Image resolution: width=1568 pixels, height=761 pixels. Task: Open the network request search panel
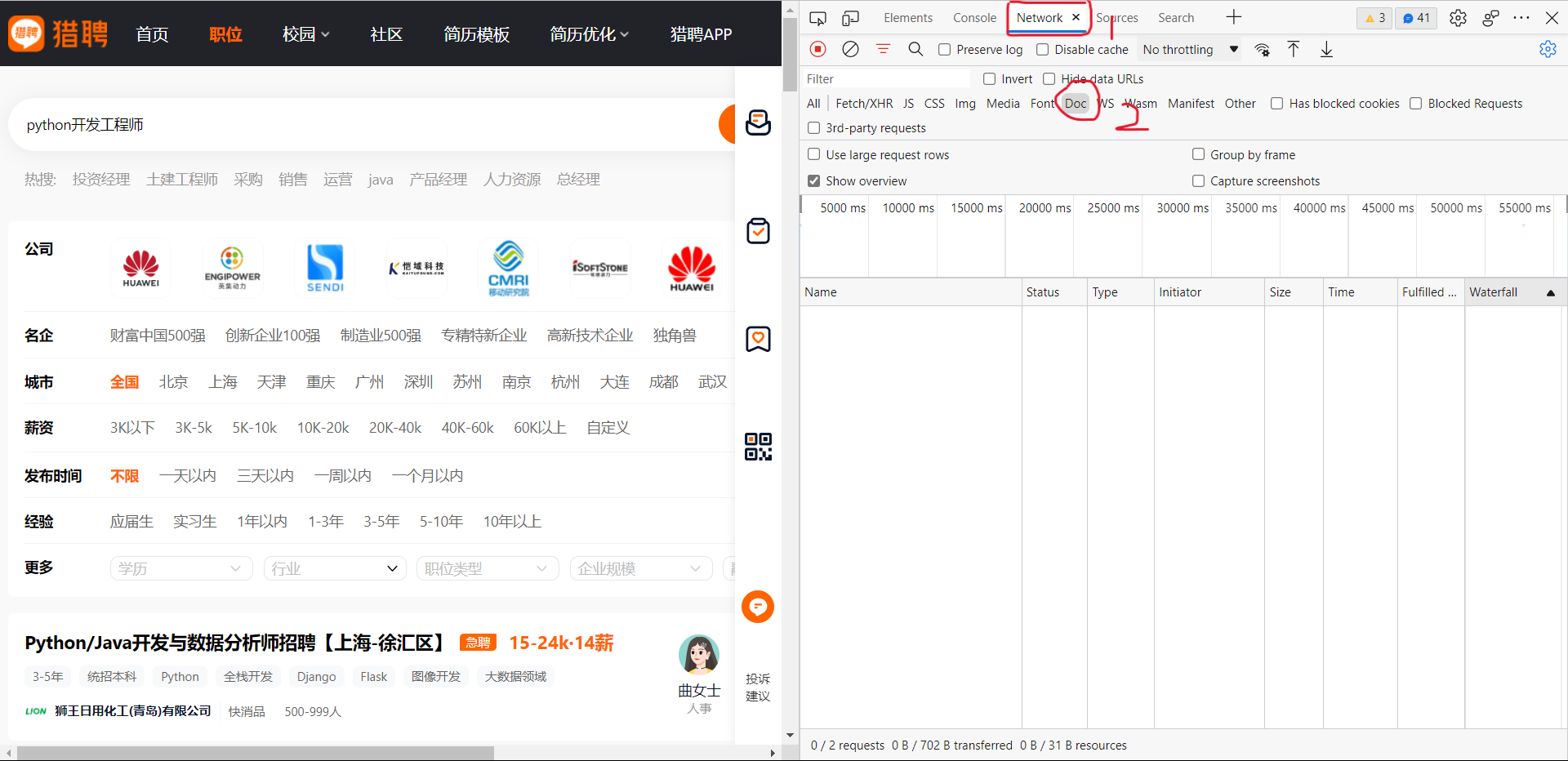coord(915,49)
